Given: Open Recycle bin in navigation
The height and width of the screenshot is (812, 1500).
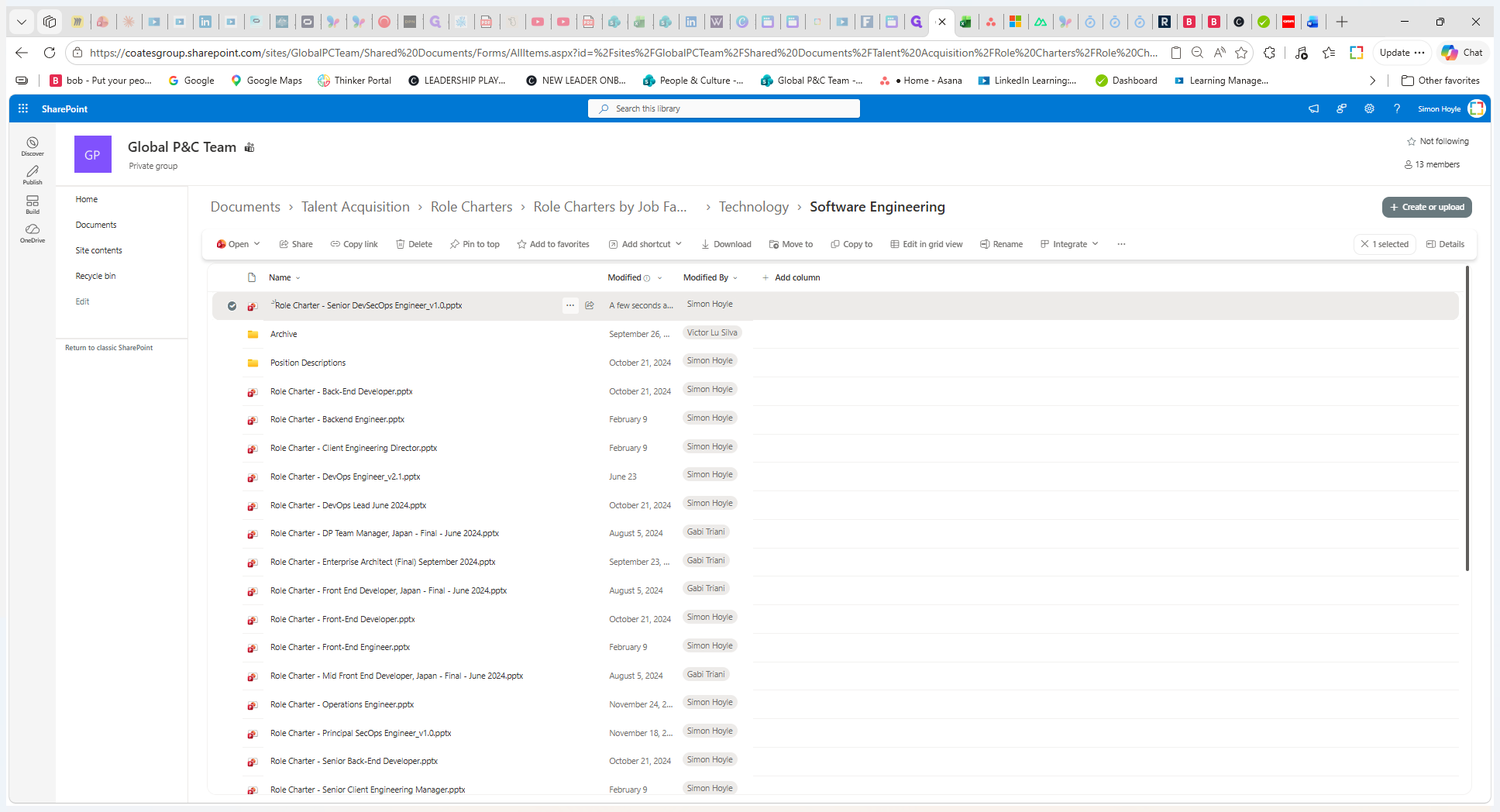Looking at the screenshot, I should (95, 276).
